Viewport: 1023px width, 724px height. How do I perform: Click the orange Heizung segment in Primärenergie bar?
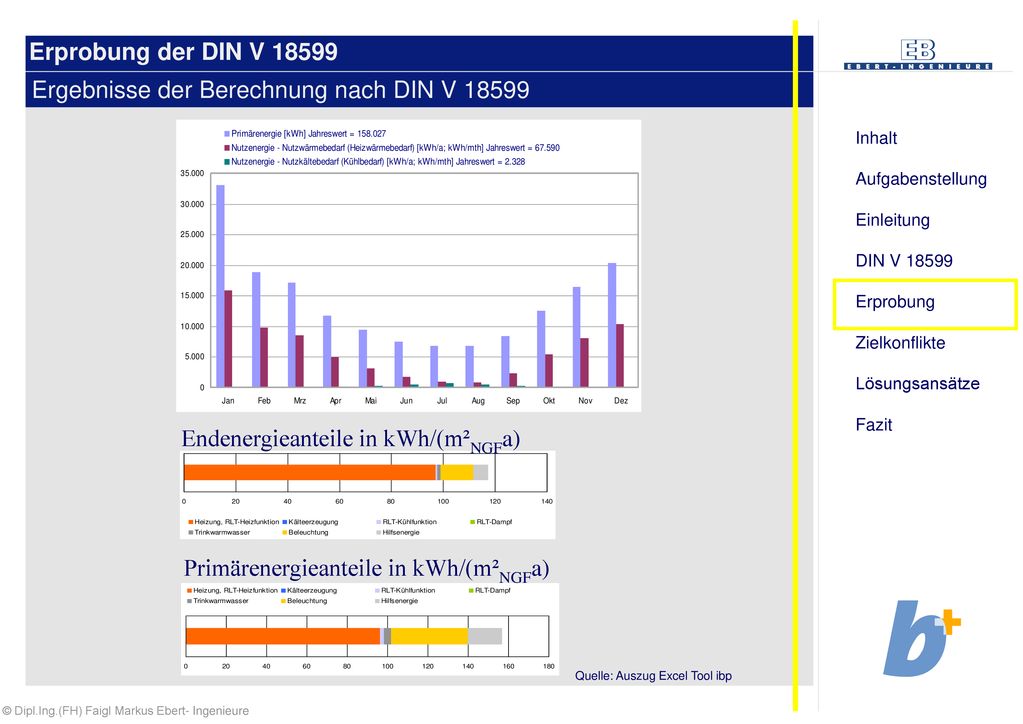[283, 636]
